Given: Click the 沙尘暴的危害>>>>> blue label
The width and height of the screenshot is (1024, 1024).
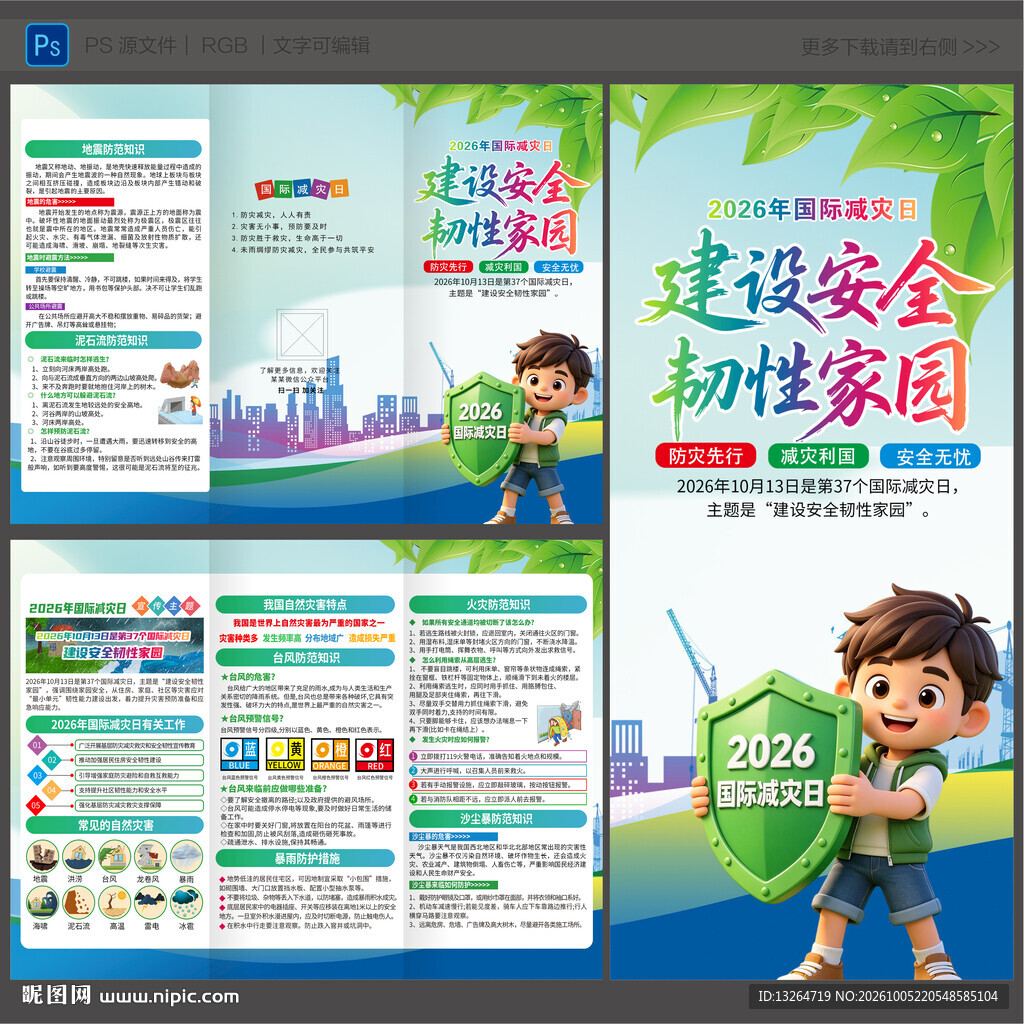Looking at the screenshot, I should (453, 837).
